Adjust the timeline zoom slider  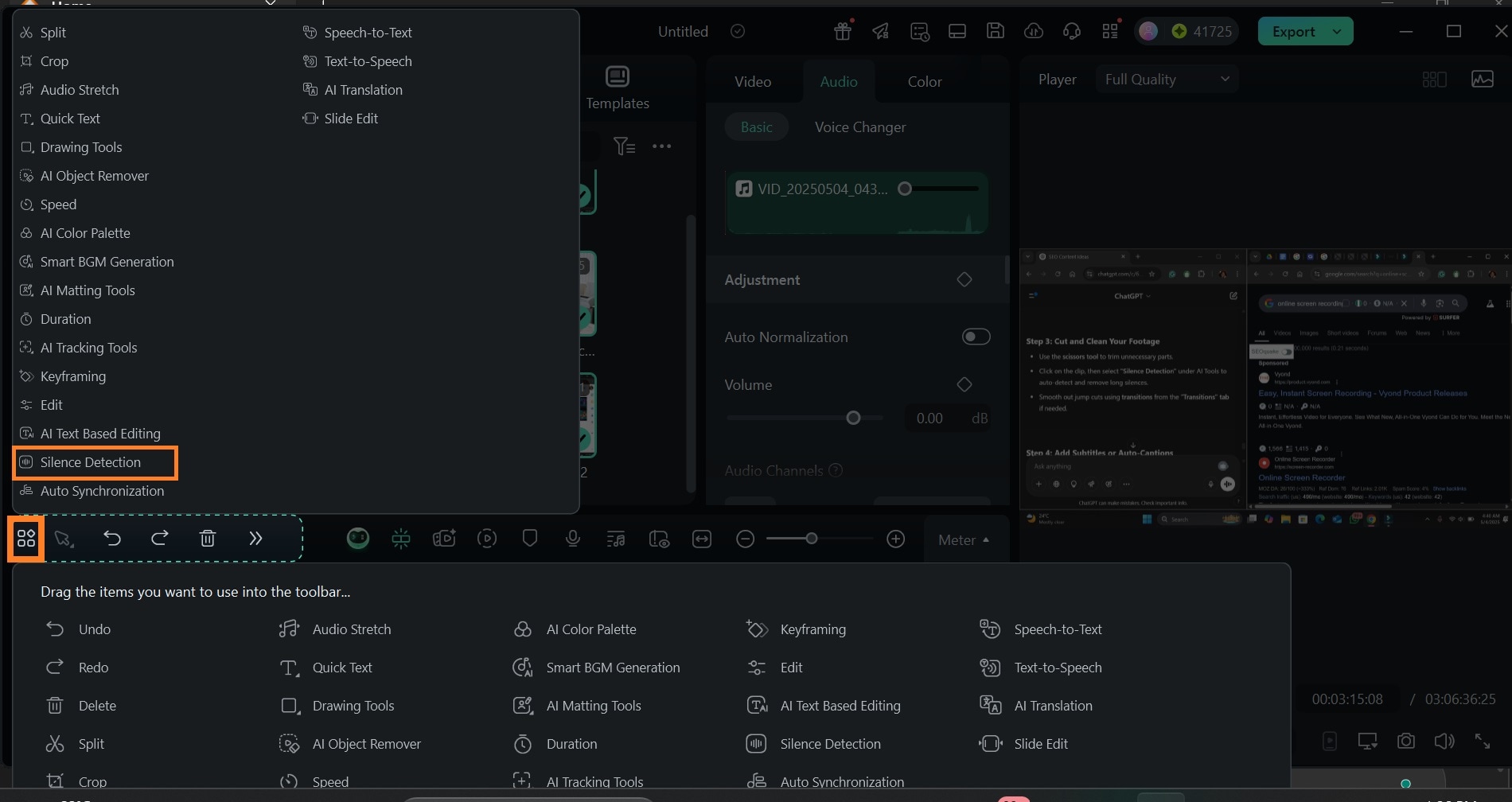click(x=812, y=539)
